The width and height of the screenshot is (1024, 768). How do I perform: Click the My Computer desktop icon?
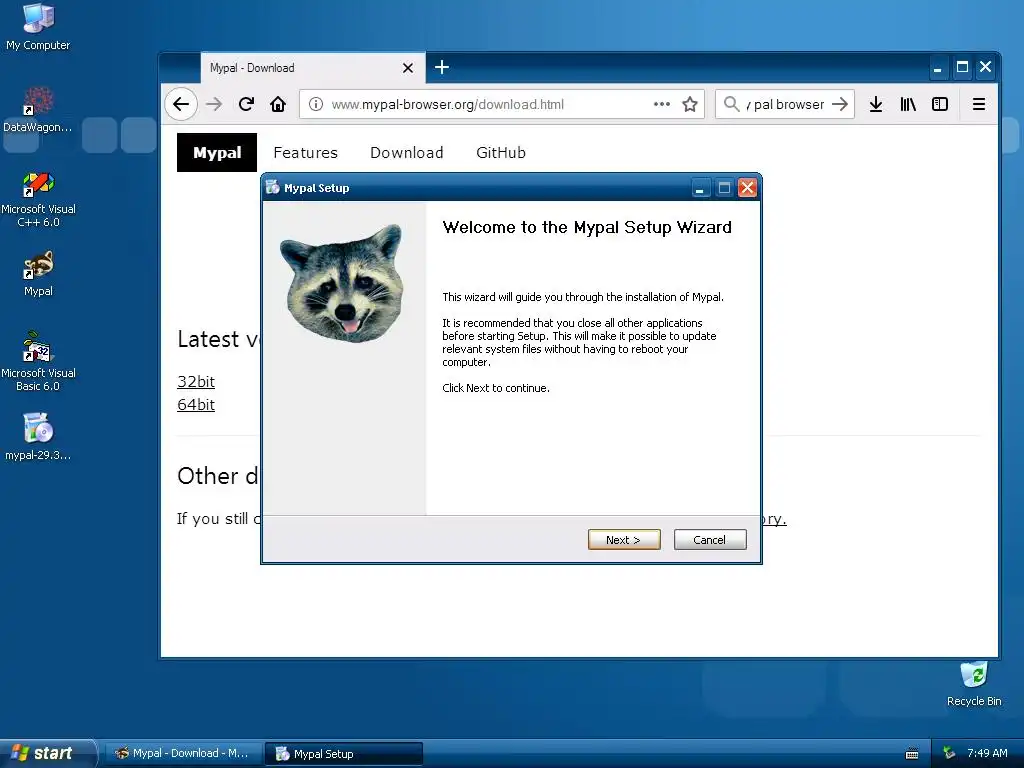point(38,27)
